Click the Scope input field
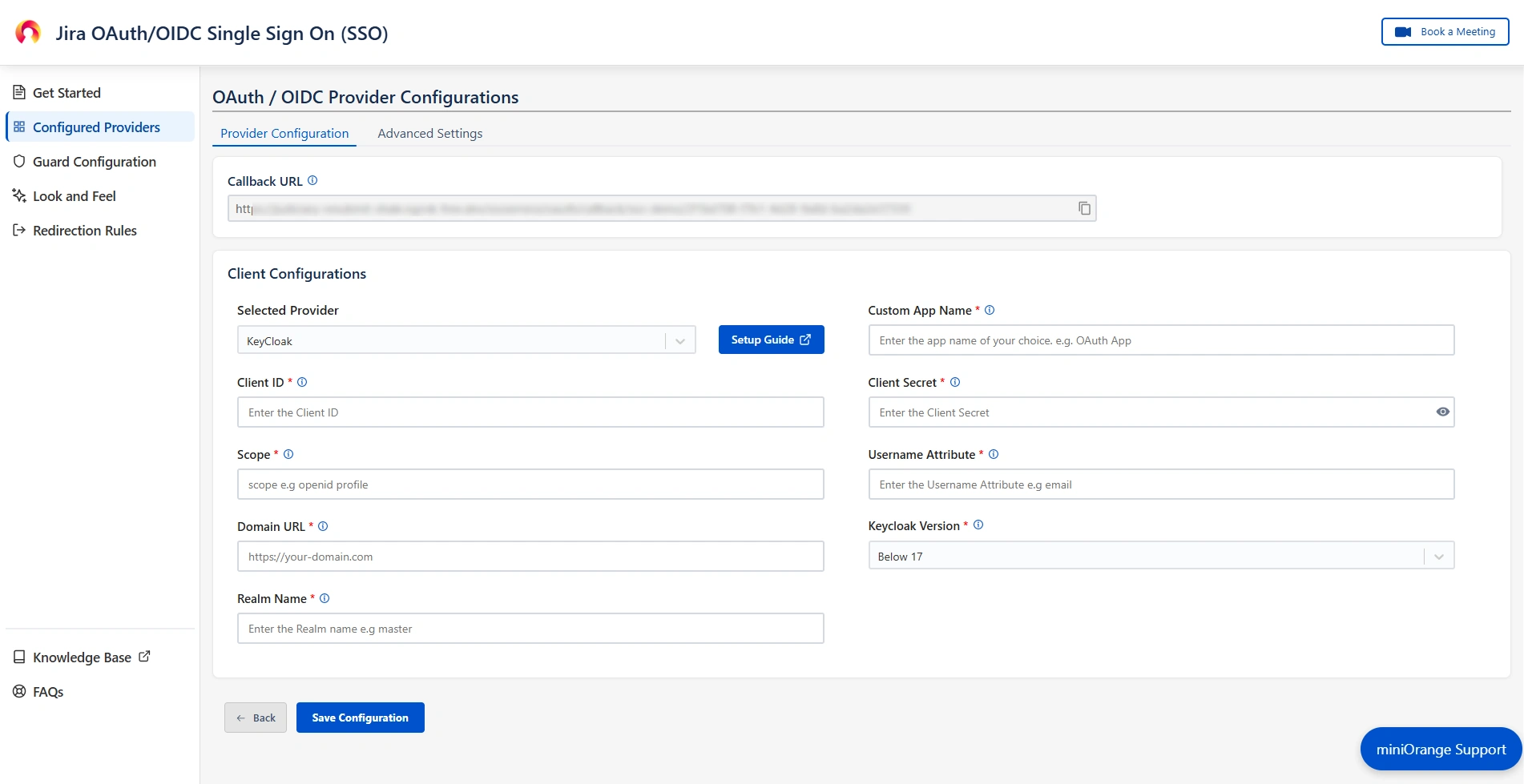Viewport: 1524px width, 784px height. (530, 484)
